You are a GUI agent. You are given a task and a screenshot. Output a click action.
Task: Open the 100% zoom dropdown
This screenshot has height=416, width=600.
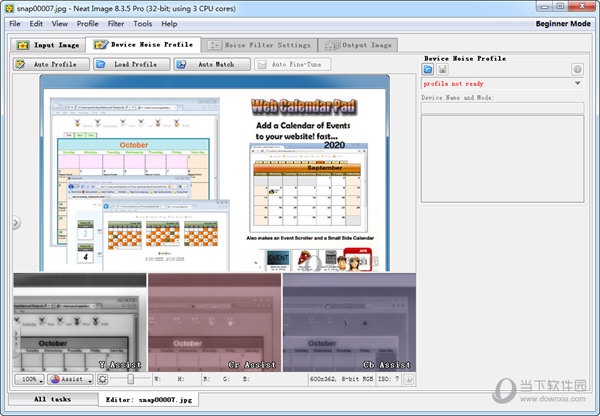[x=29, y=379]
